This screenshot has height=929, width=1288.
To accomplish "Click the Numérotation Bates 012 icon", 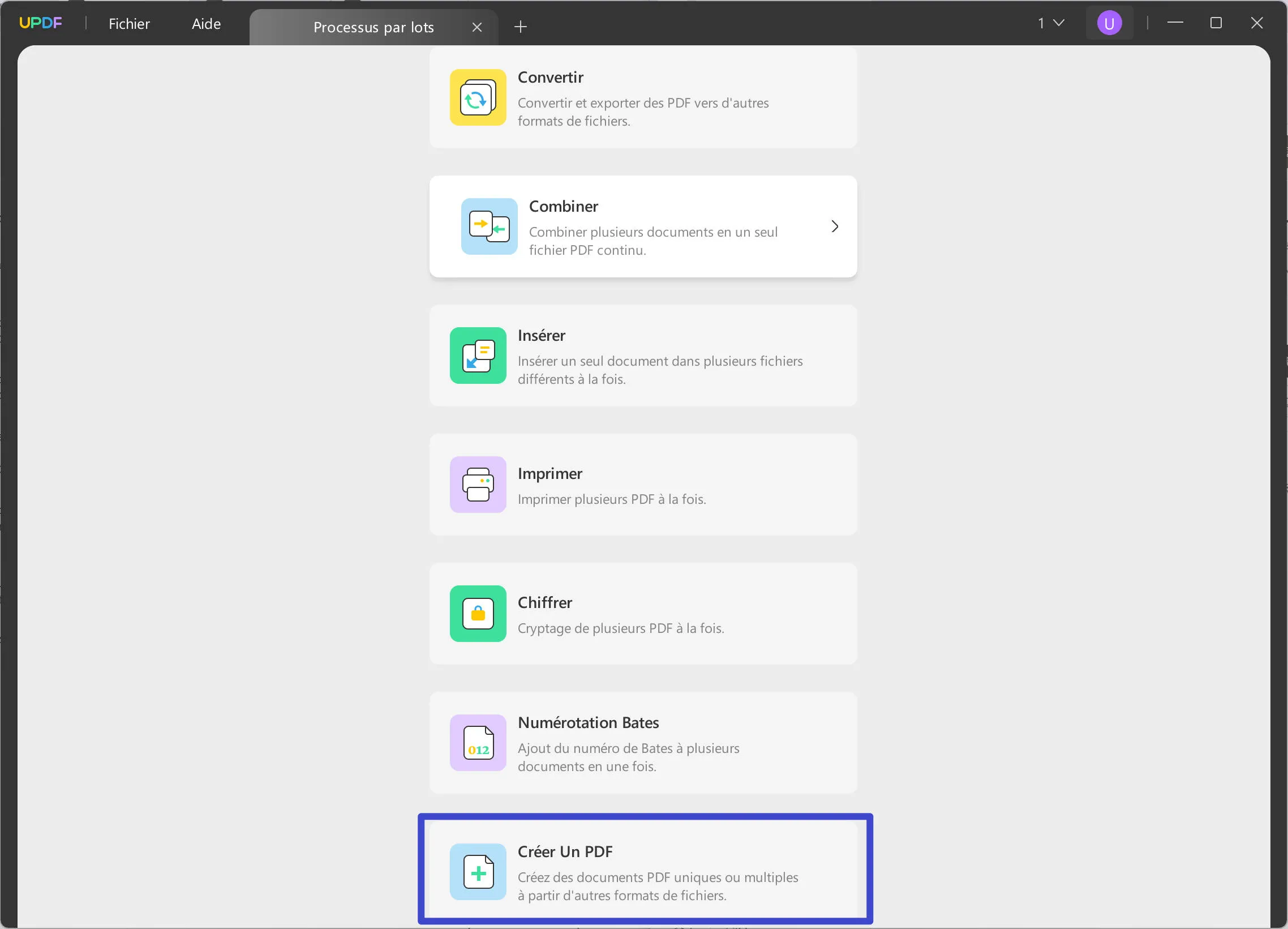I will 478,742.
